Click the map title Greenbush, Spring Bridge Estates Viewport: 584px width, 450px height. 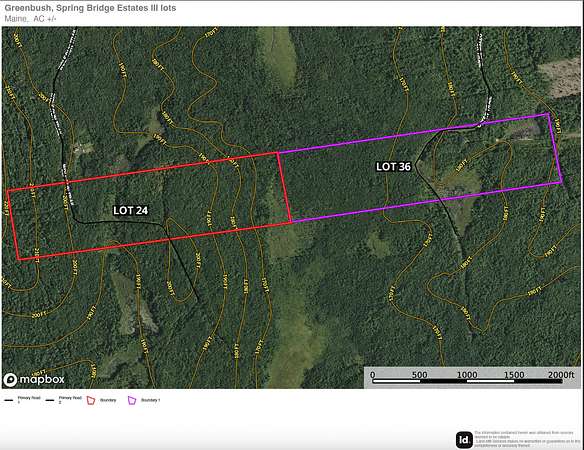pyautogui.click(x=90, y=8)
